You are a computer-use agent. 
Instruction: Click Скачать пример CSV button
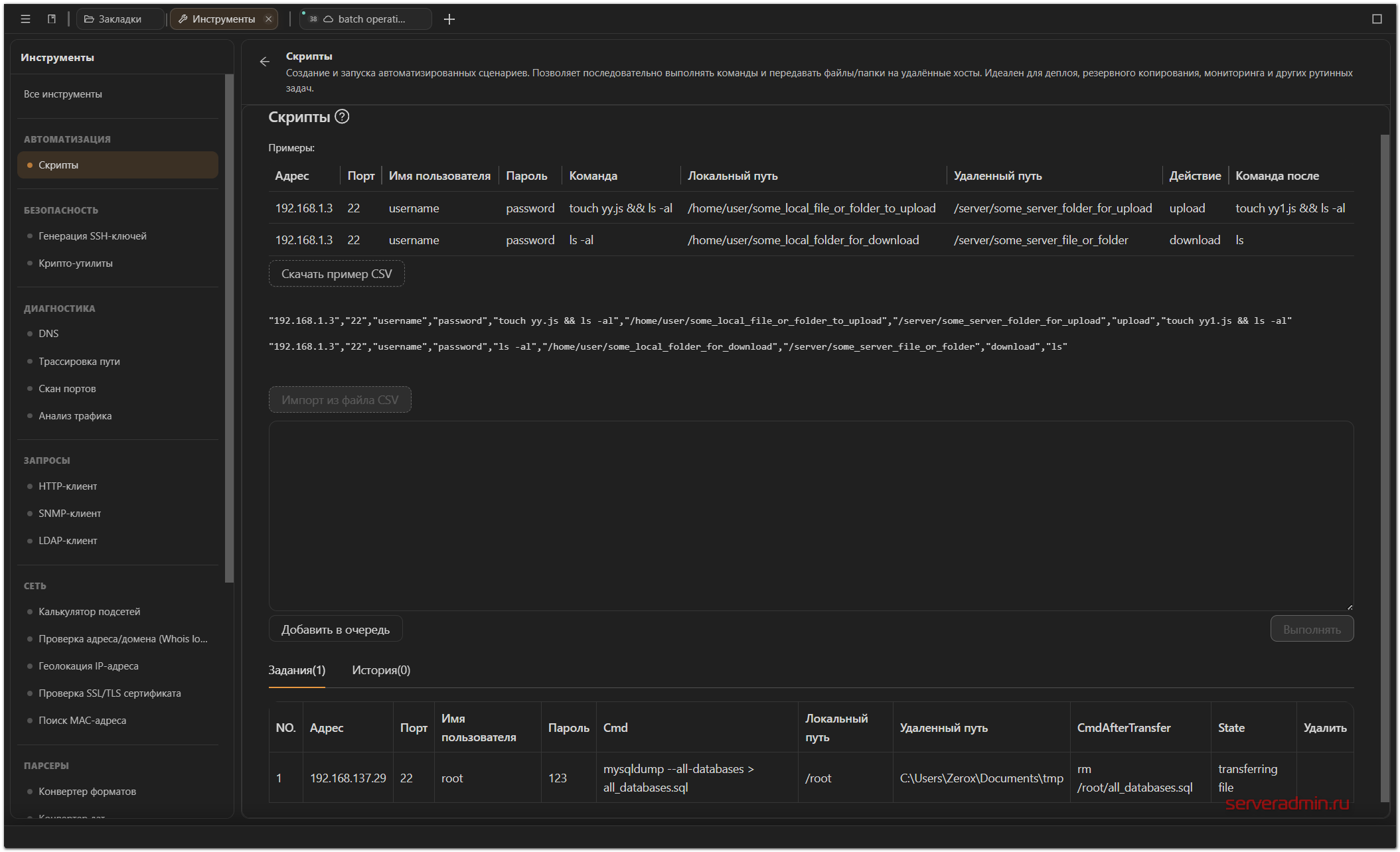[x=337, y=274]
